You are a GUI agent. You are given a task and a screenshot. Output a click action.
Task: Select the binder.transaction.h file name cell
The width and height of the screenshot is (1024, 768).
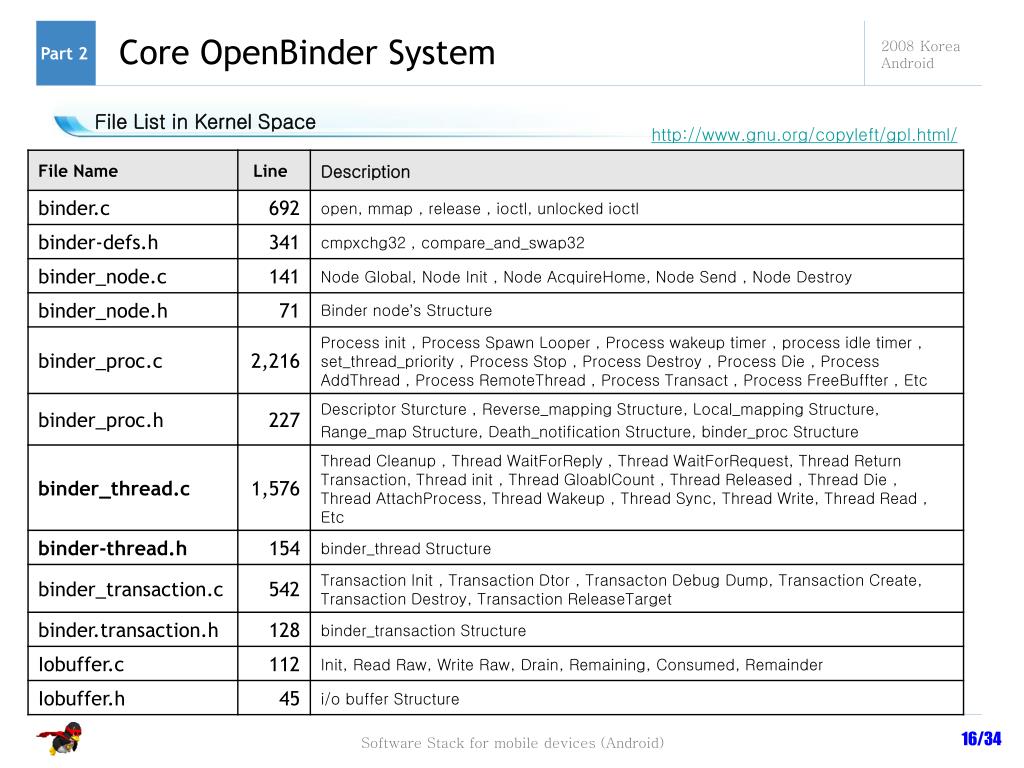coord(133,630)
